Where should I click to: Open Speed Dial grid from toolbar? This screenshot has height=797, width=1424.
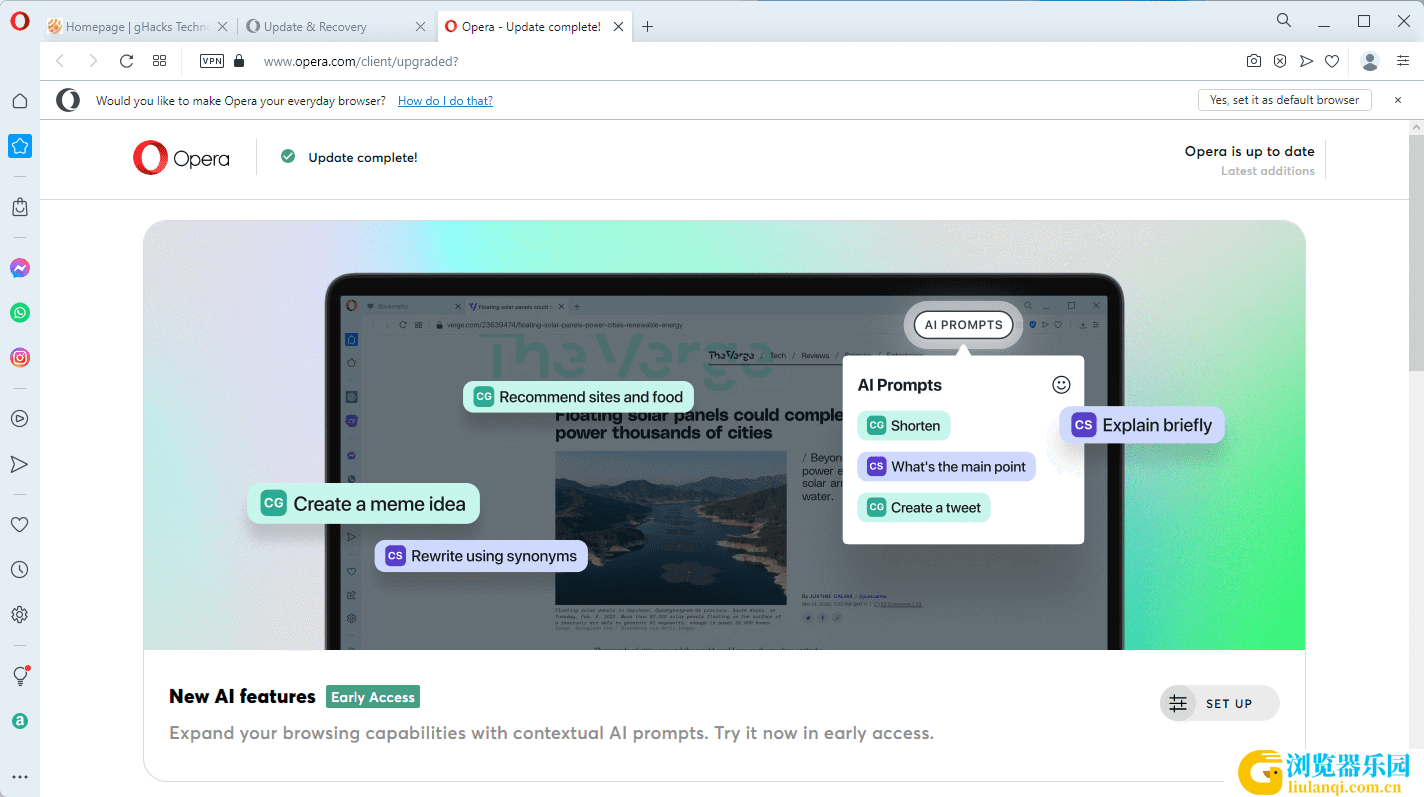159,61
